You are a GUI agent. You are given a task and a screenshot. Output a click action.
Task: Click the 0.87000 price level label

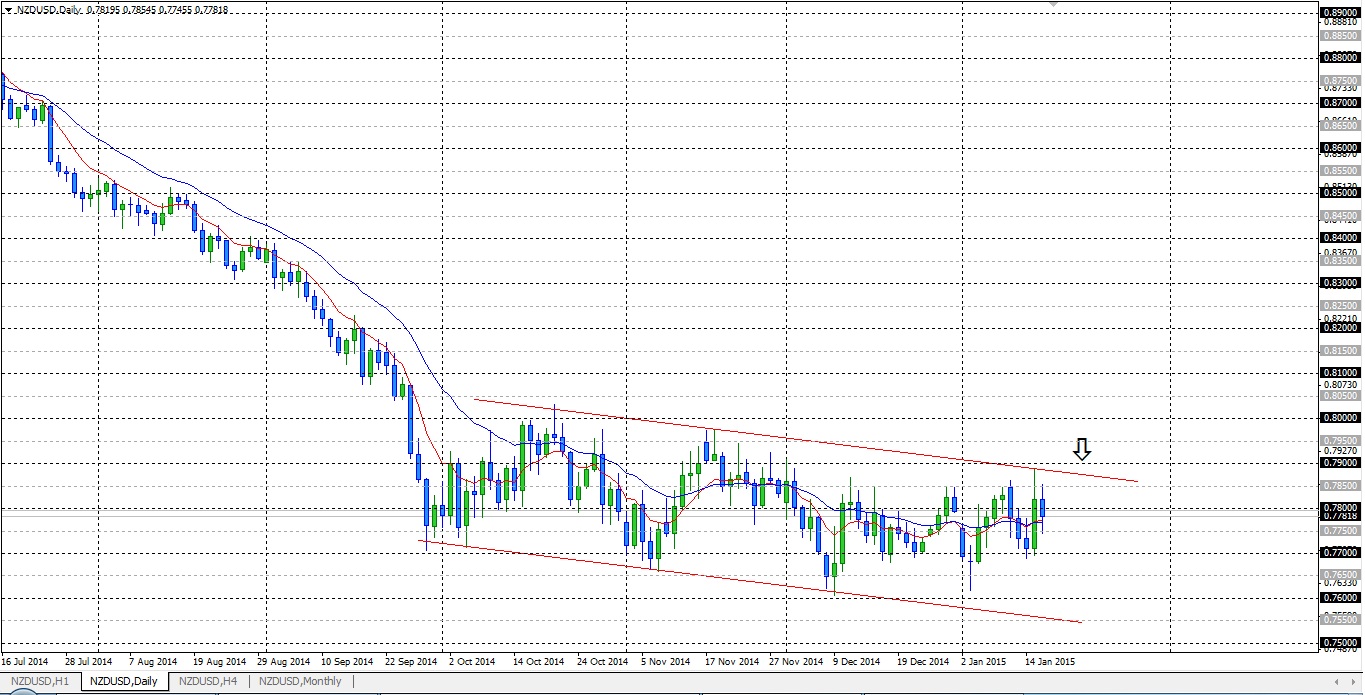click(x=1340, y=102)
